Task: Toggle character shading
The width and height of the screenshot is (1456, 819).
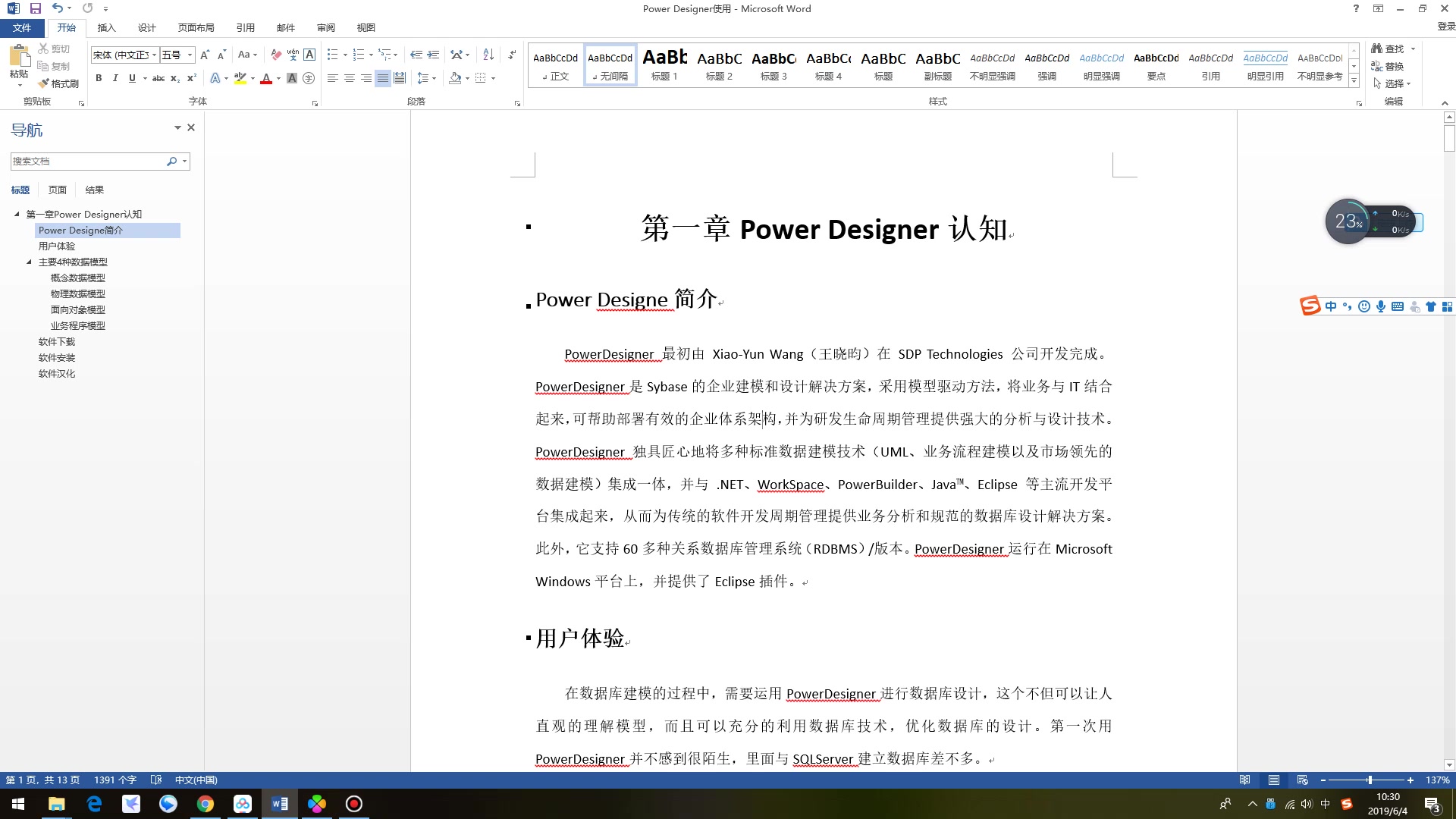Action: pyautogui.click(x=292, y=78)
